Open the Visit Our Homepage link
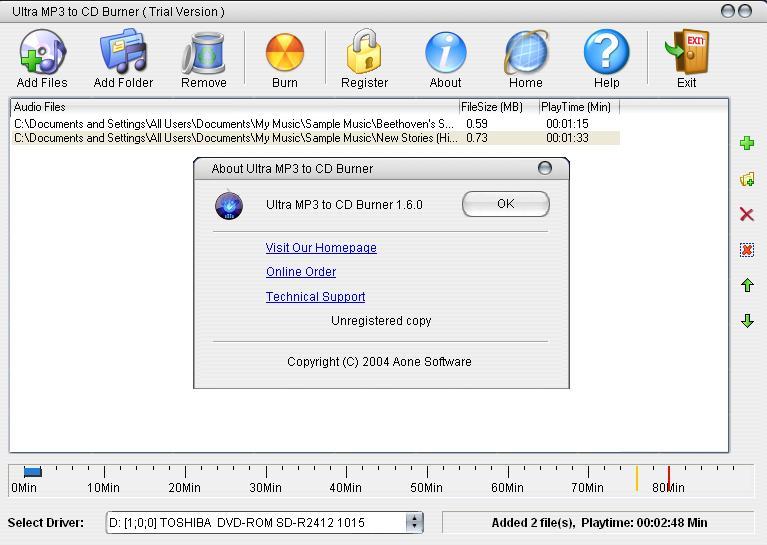Image resolution: width=767 pixels, height=545 pixels. tap(321, 248)
